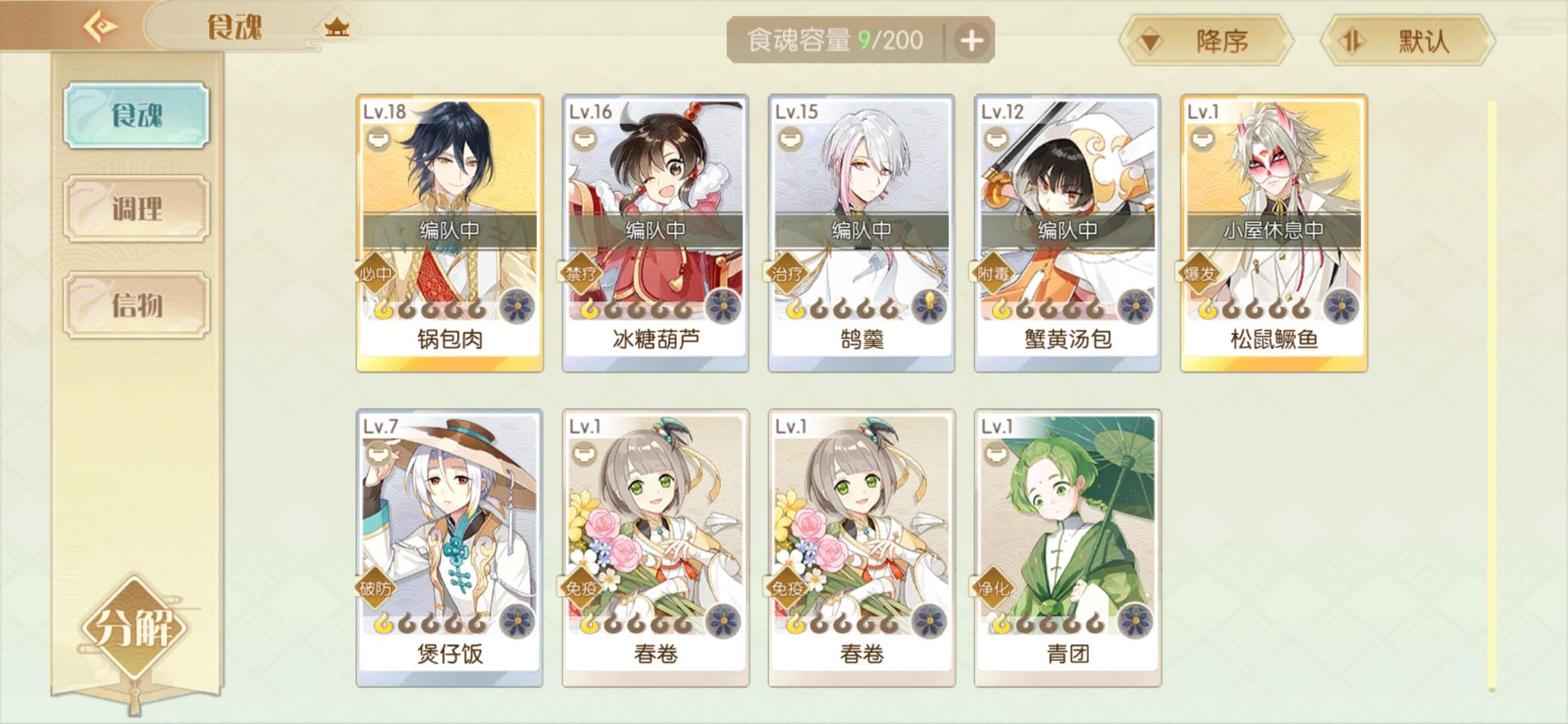
Task: Tap the 净化 tag on 青团 card
Action: point(993,589)
